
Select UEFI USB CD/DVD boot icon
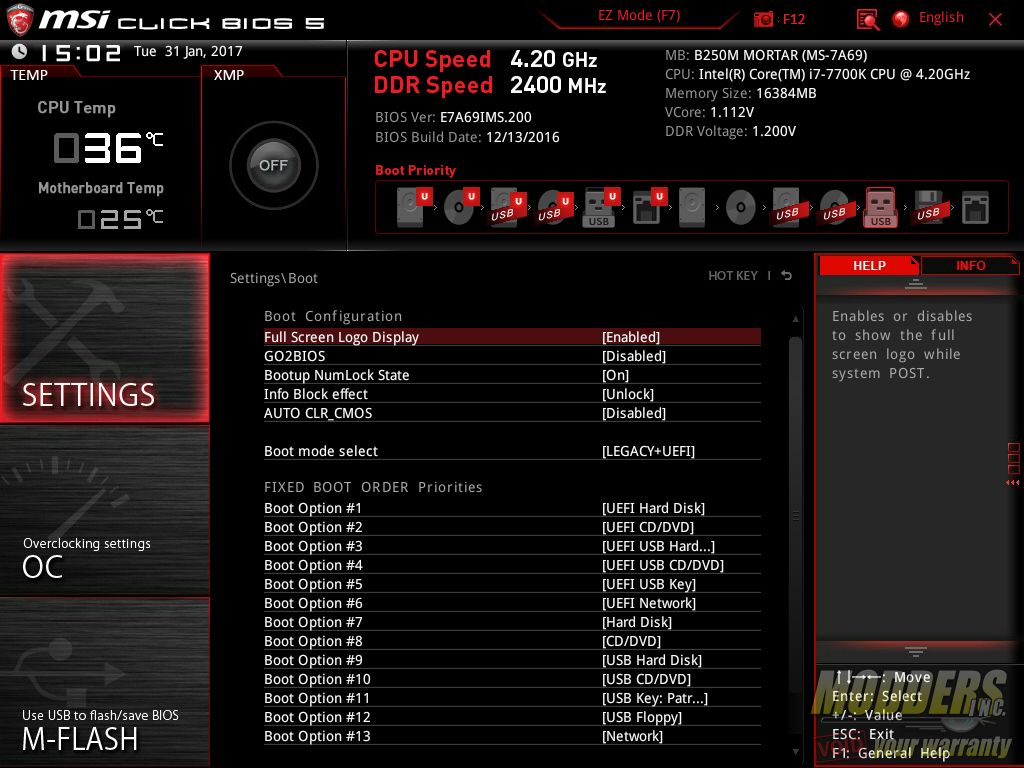pos(555,208)
